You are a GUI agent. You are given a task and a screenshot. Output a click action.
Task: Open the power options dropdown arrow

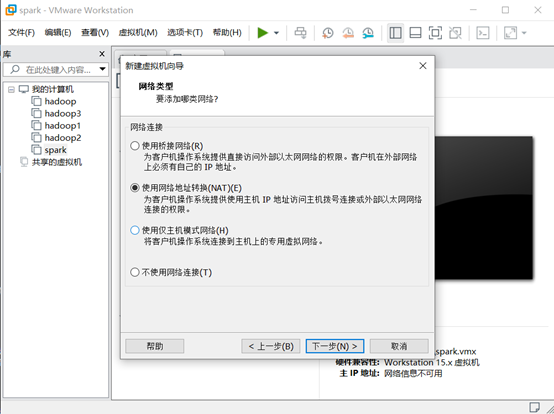point(277,33)
